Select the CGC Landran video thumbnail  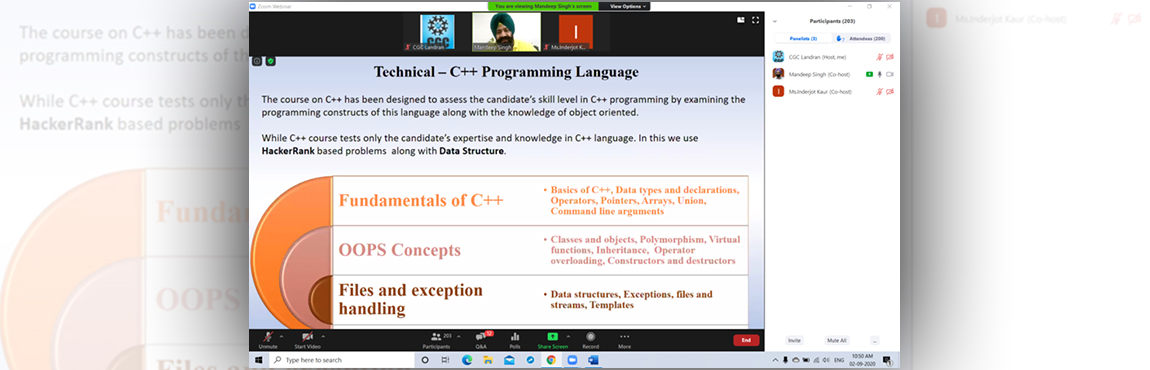[437, 32]
